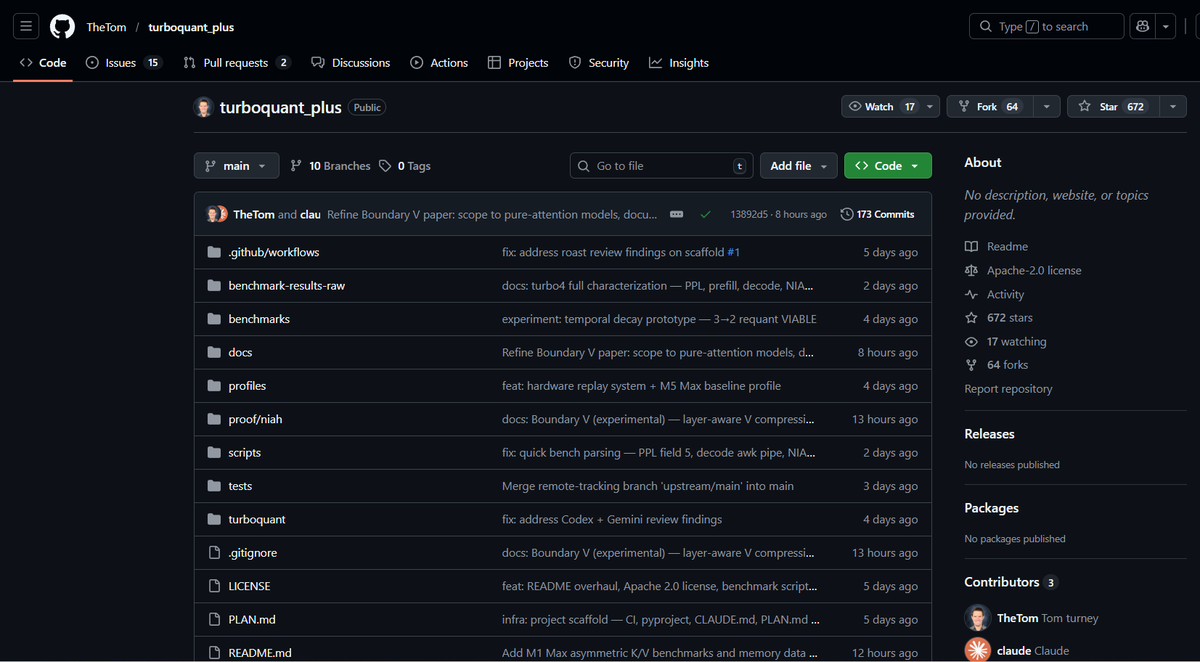The width and height of the screenshot is (1200, 662).
Task: Click the tests folder icon
Action: [214, 486]
